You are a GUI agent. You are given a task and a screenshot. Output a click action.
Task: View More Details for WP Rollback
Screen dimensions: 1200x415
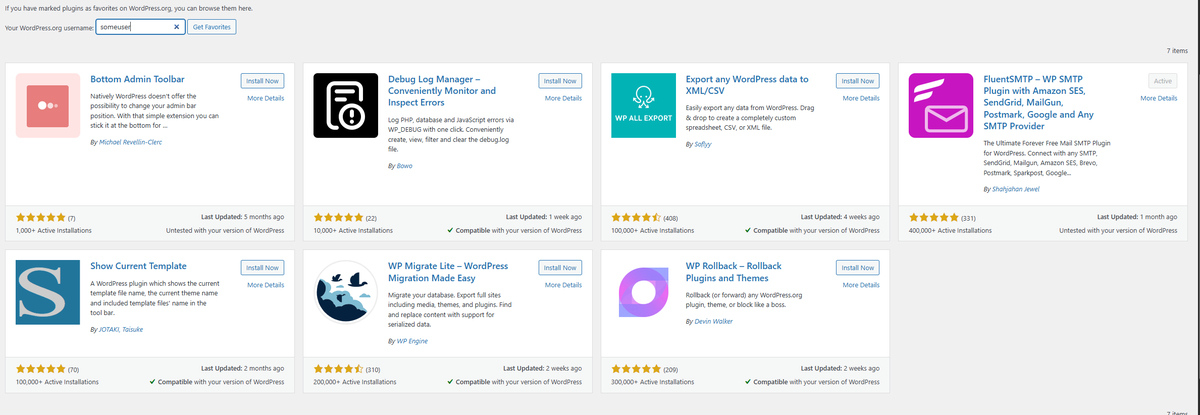point(861,285)
